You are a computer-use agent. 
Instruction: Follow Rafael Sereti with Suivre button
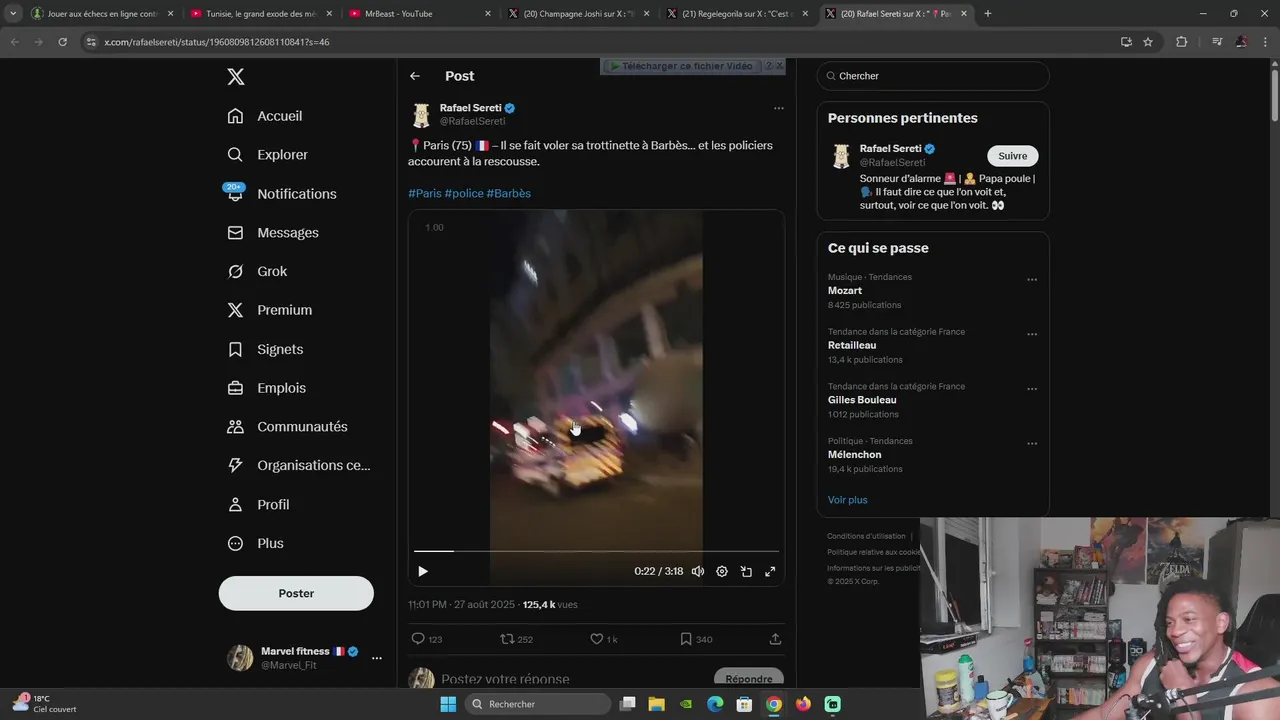(x=1013, y=156)
